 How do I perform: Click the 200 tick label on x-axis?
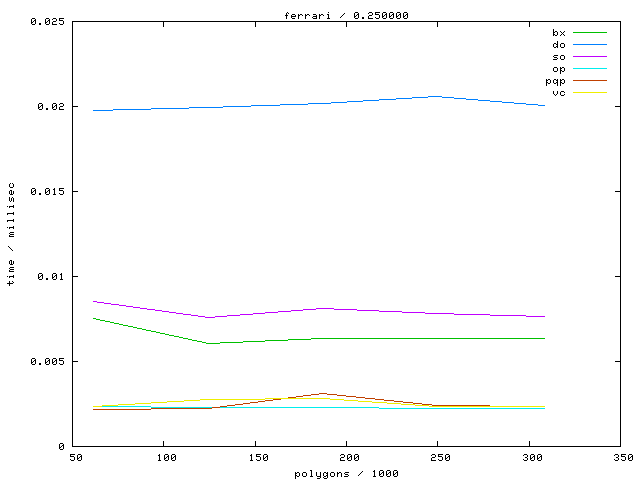click(348, 457)
